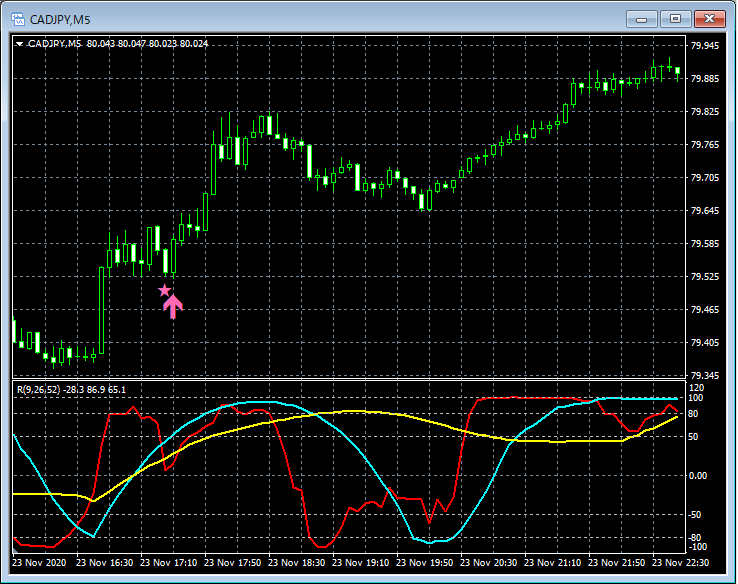
Task: Click the OHLC price values at chart top
Action: pos(148,44)
